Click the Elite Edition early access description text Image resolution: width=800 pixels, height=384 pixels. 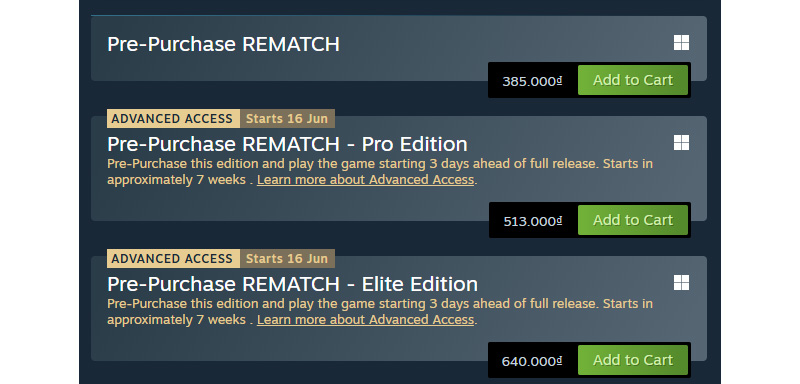pos(380,312)
